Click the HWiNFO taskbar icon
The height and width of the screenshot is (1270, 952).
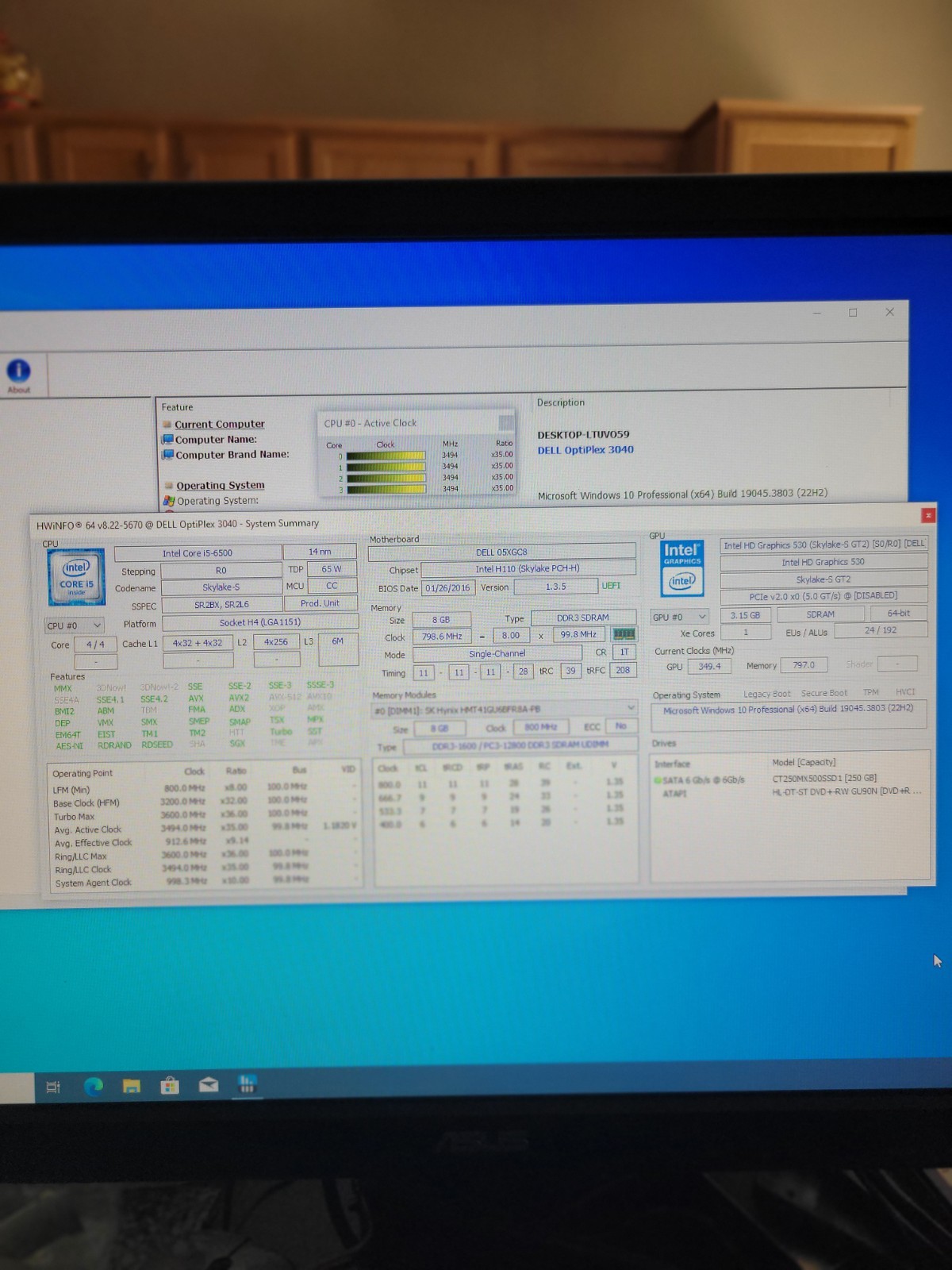247,1083
